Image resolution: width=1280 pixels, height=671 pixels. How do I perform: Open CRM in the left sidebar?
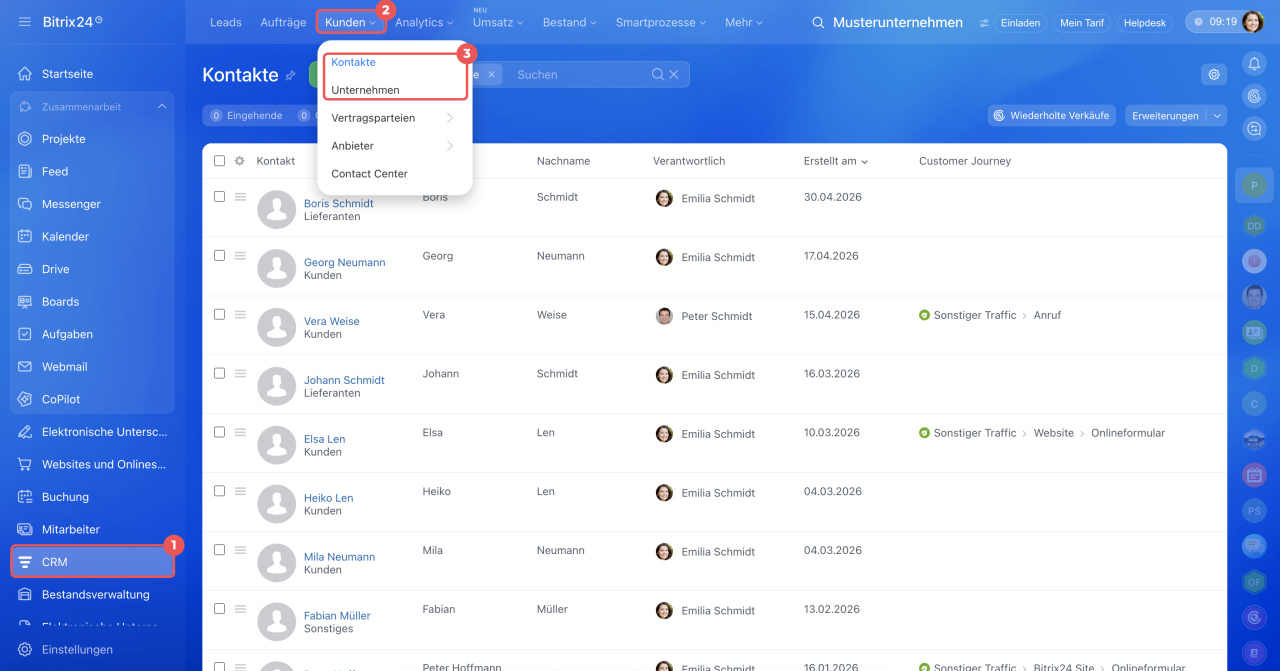(92, 562)
